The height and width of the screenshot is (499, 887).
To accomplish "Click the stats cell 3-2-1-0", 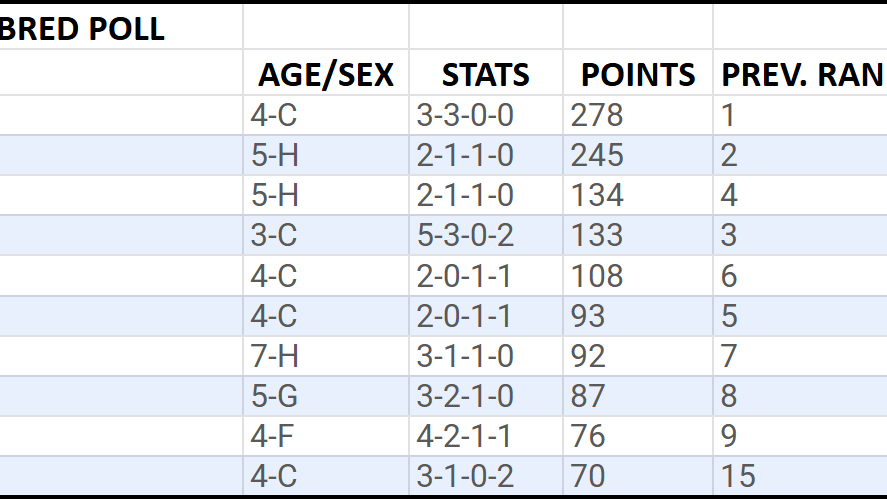I will tap(486, 397).
